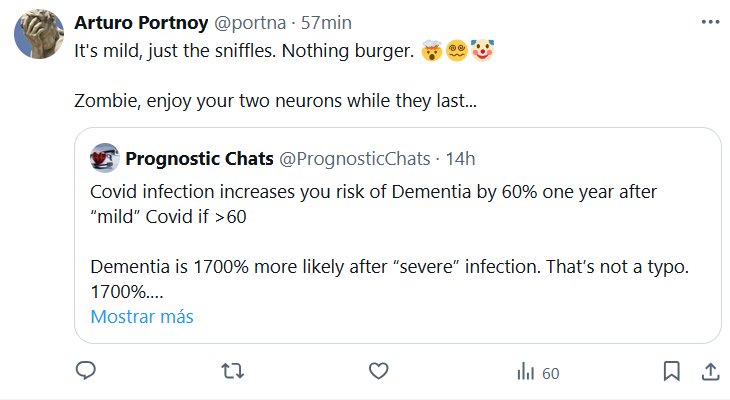
Task: Click the 57min timestamp
Action: [x=325, y=22]
